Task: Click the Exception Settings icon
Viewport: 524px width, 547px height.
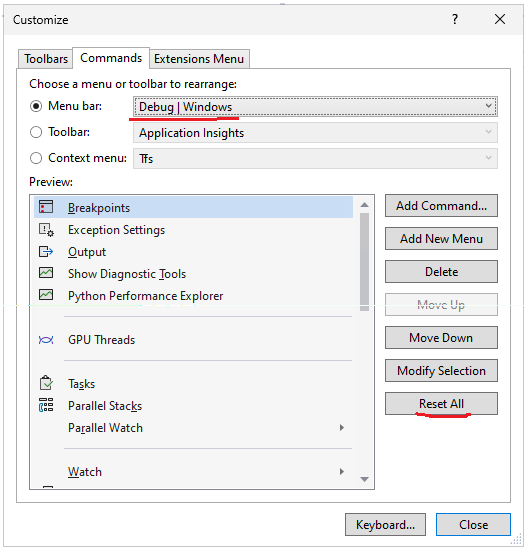Action: click(46, 230)
